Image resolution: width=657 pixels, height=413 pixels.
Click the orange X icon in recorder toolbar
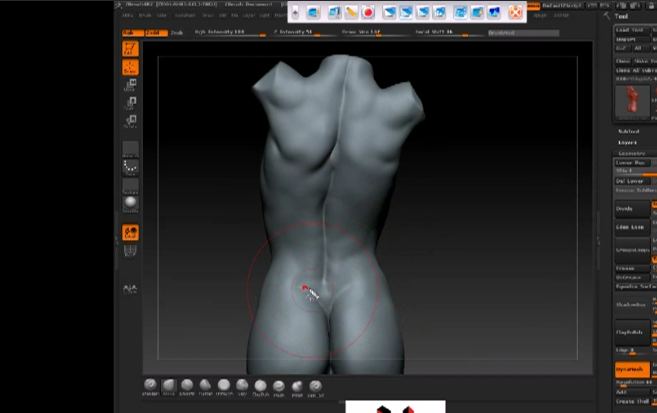pos(515,12)
